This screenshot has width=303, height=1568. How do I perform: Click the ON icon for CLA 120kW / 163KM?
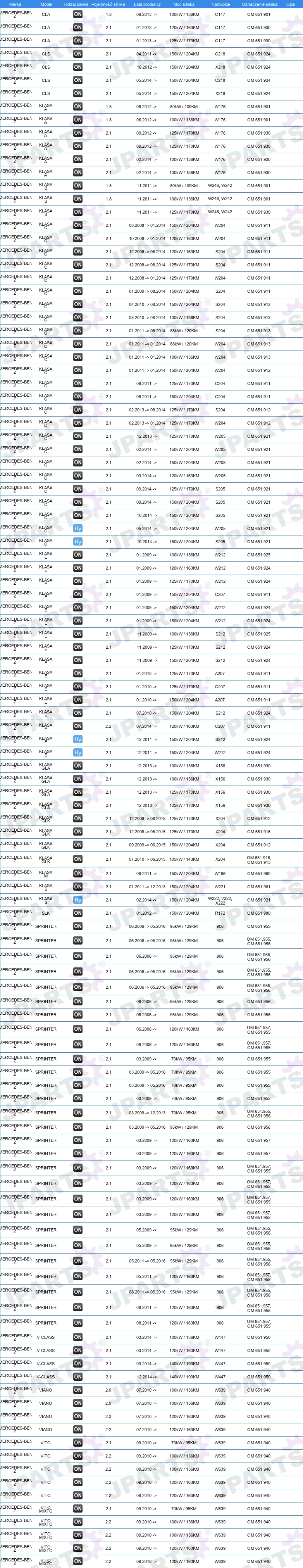[x=78, y=28]
